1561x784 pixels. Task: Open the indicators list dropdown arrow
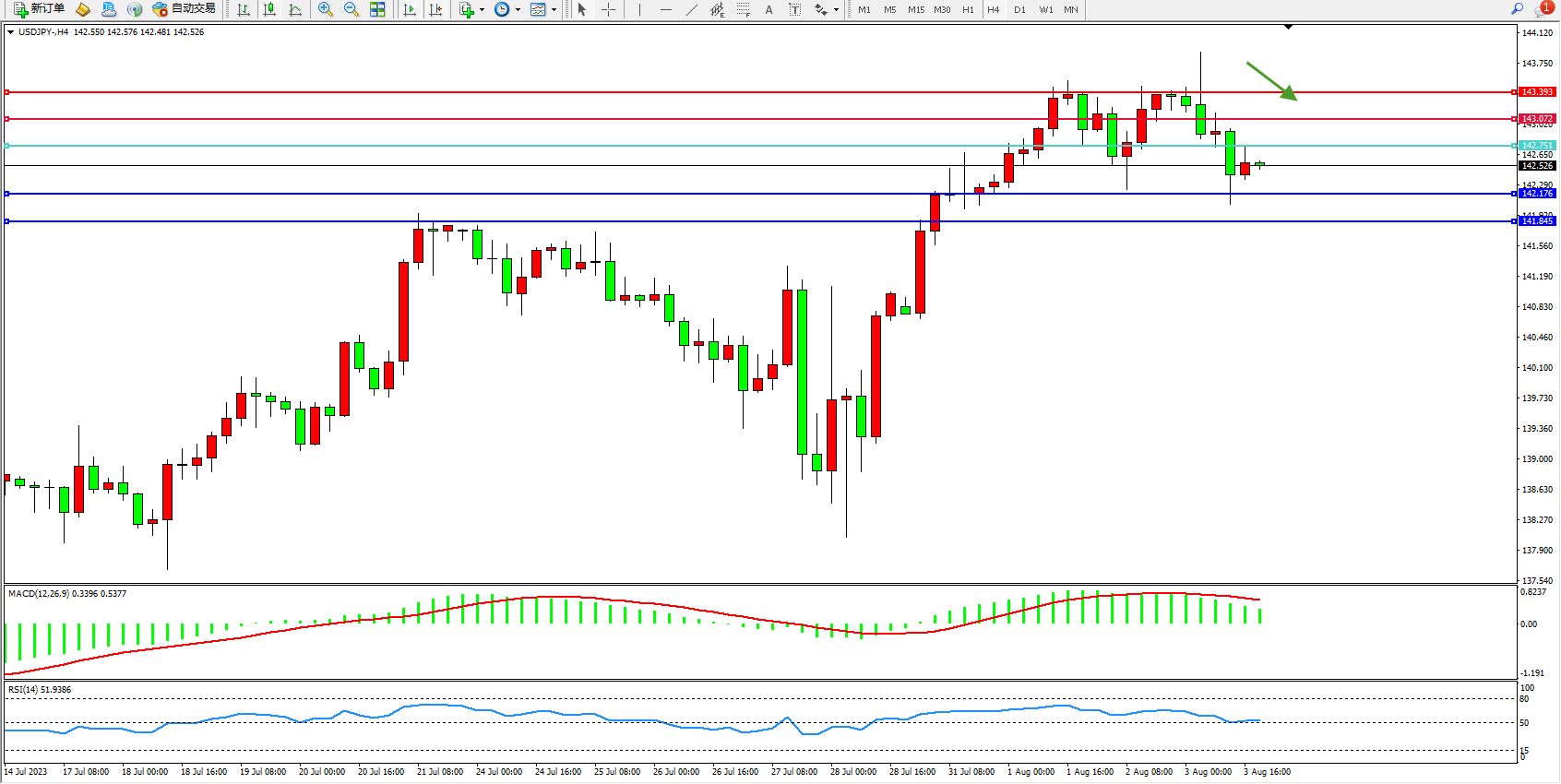(x=482, y=10)
